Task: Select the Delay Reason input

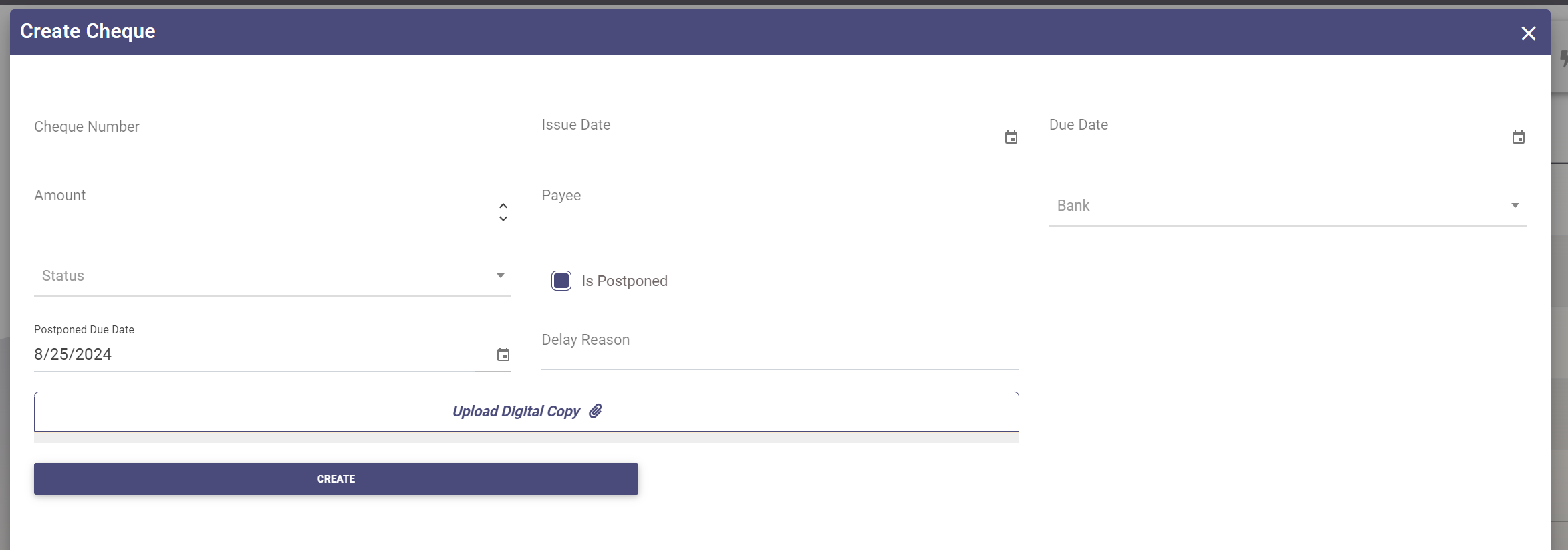Action: coord(779,350)
